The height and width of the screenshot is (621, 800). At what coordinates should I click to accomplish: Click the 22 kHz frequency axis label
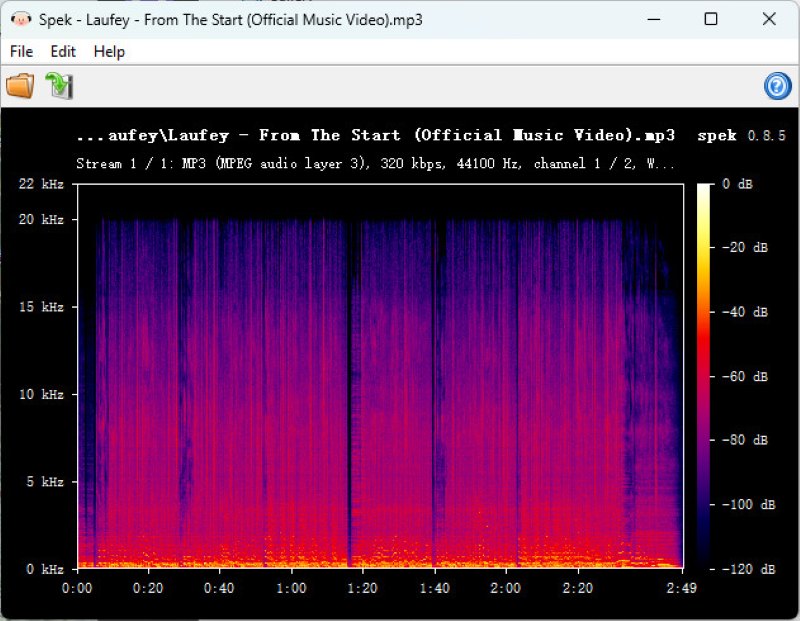pos(41,184)
